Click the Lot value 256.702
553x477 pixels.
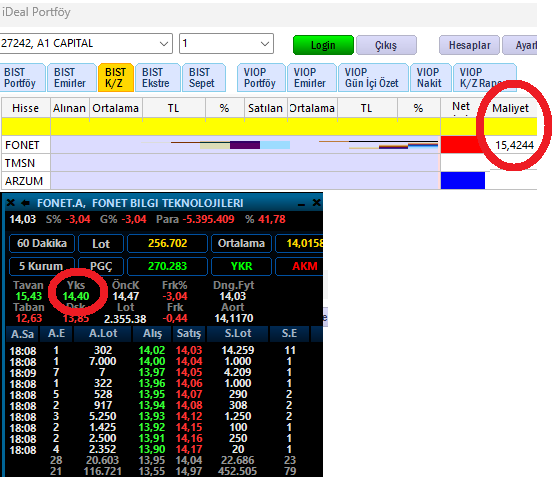[167, 243]
